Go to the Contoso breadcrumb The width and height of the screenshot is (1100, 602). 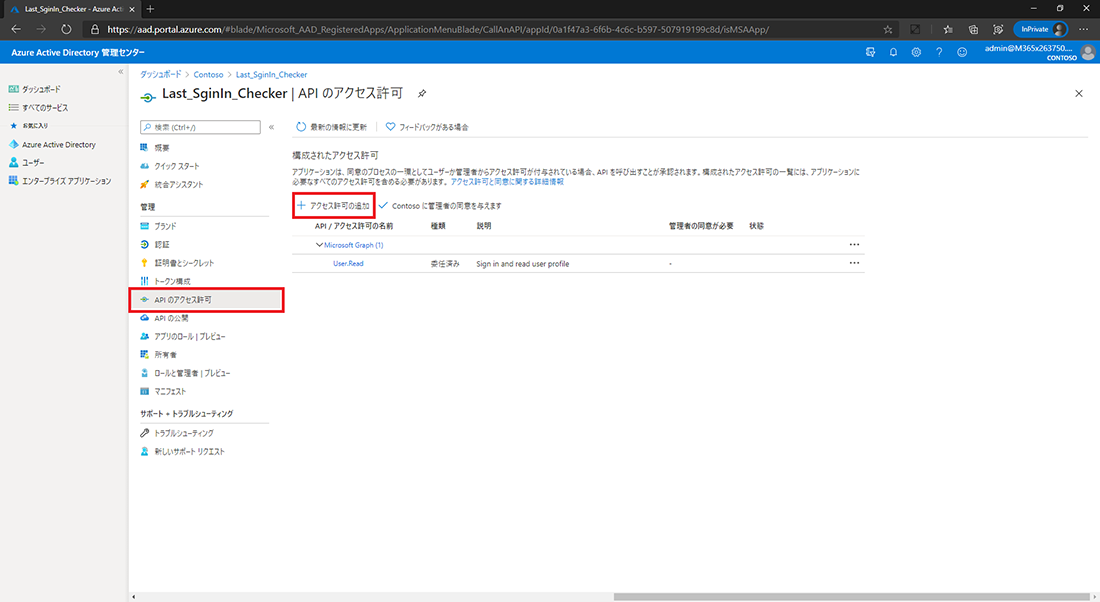tap(208, 74)
